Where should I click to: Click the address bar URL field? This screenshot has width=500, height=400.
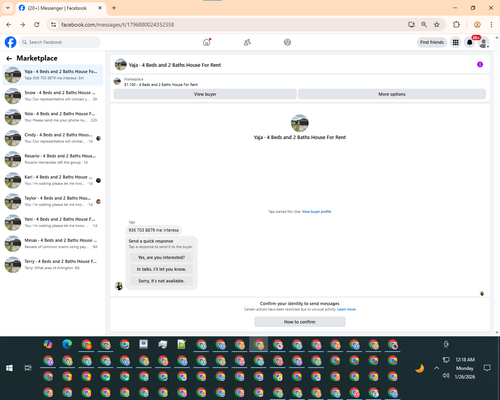point(230,24)
